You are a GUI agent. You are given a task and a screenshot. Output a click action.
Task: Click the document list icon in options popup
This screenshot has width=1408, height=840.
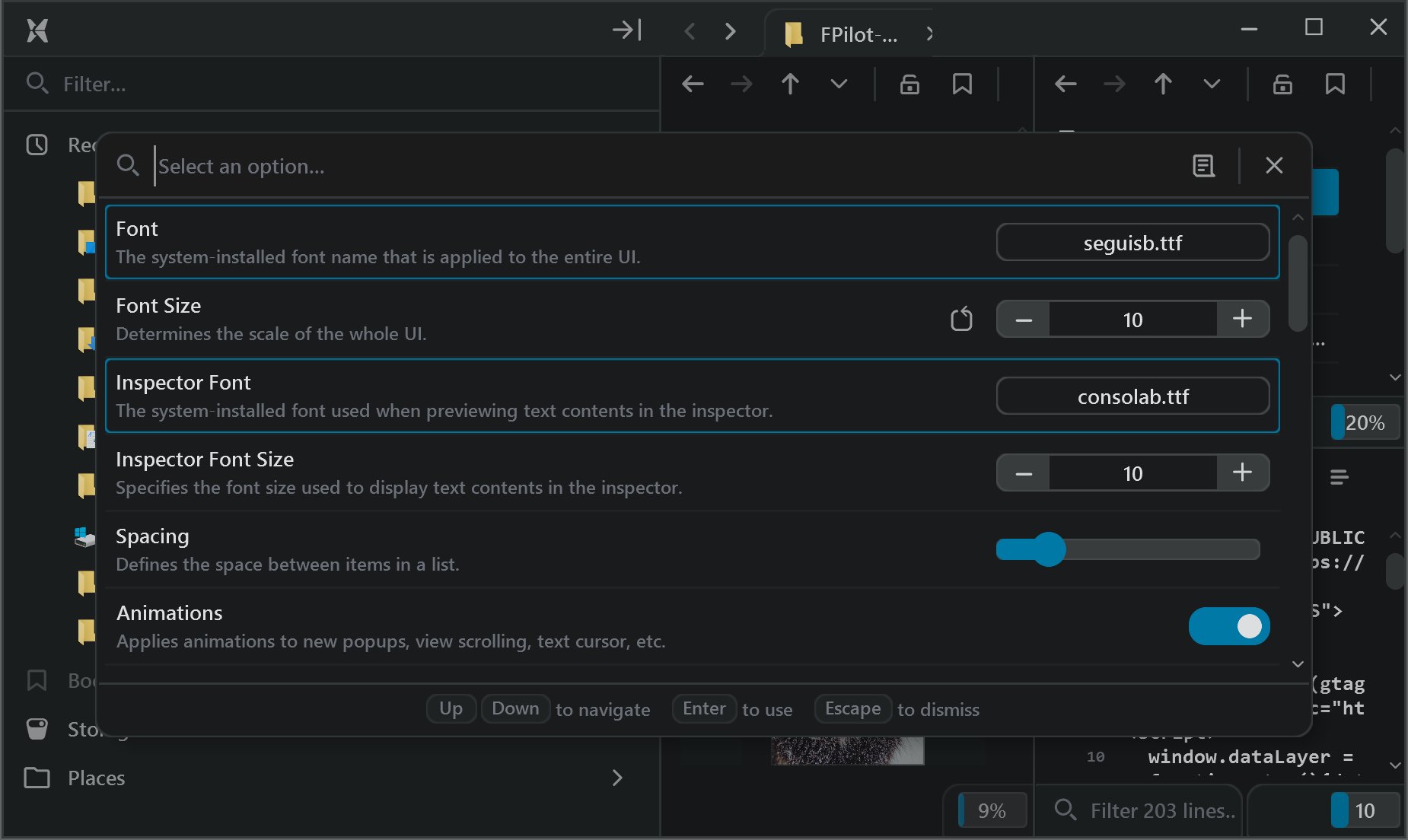click(x=1203, y=165)
